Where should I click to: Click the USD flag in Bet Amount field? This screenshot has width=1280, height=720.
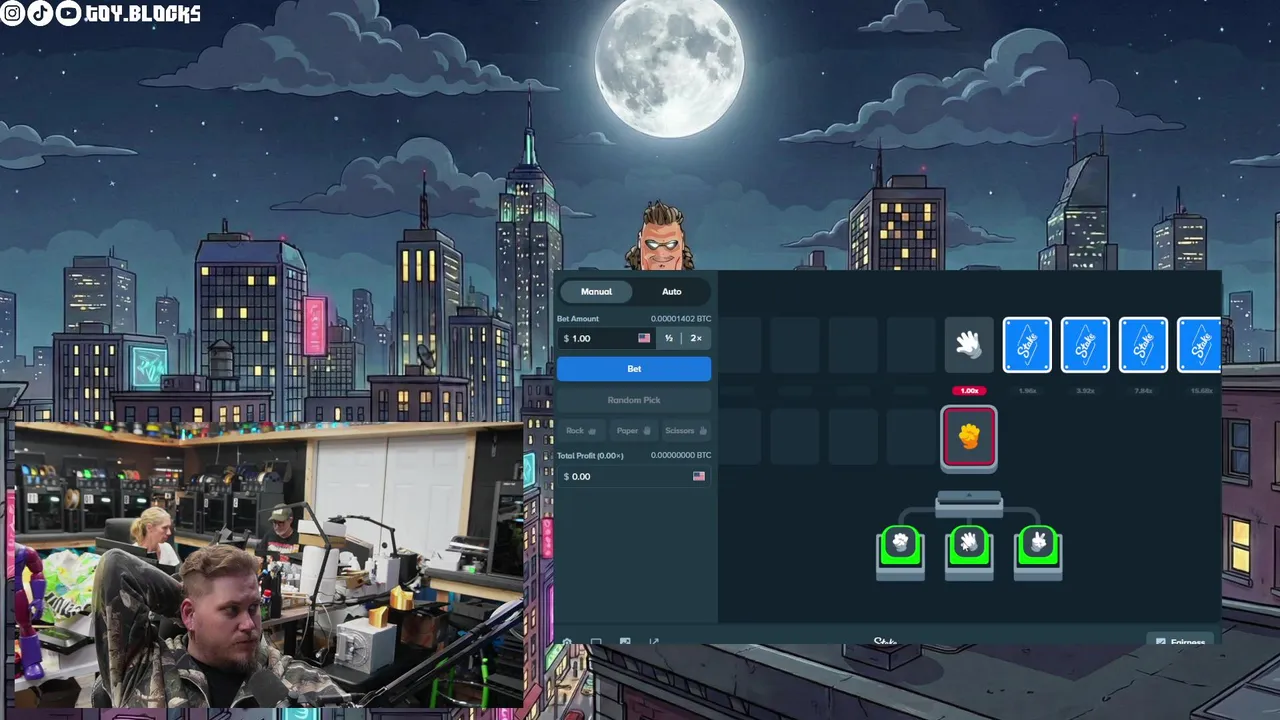644,338
